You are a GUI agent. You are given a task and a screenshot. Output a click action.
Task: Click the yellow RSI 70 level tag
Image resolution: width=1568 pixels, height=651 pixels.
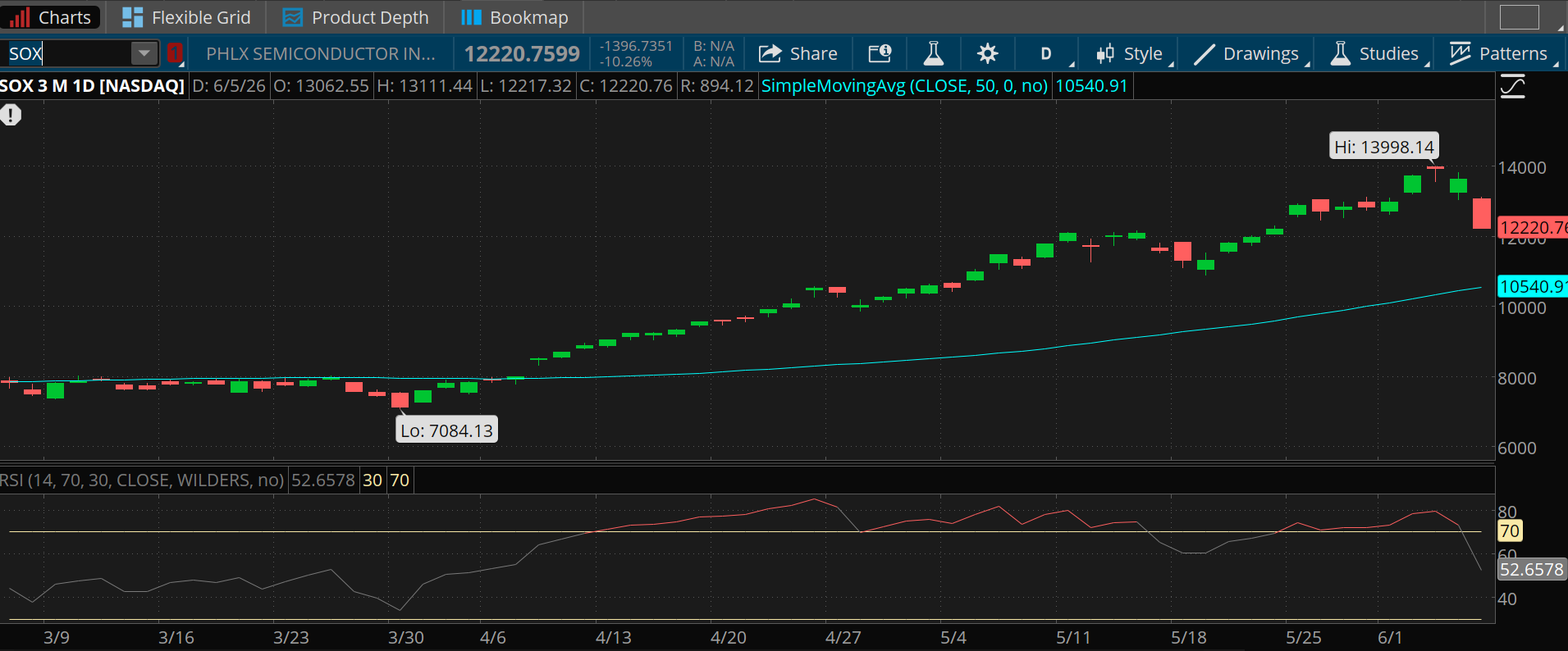pyautogui.click(x=1509, y=531)
